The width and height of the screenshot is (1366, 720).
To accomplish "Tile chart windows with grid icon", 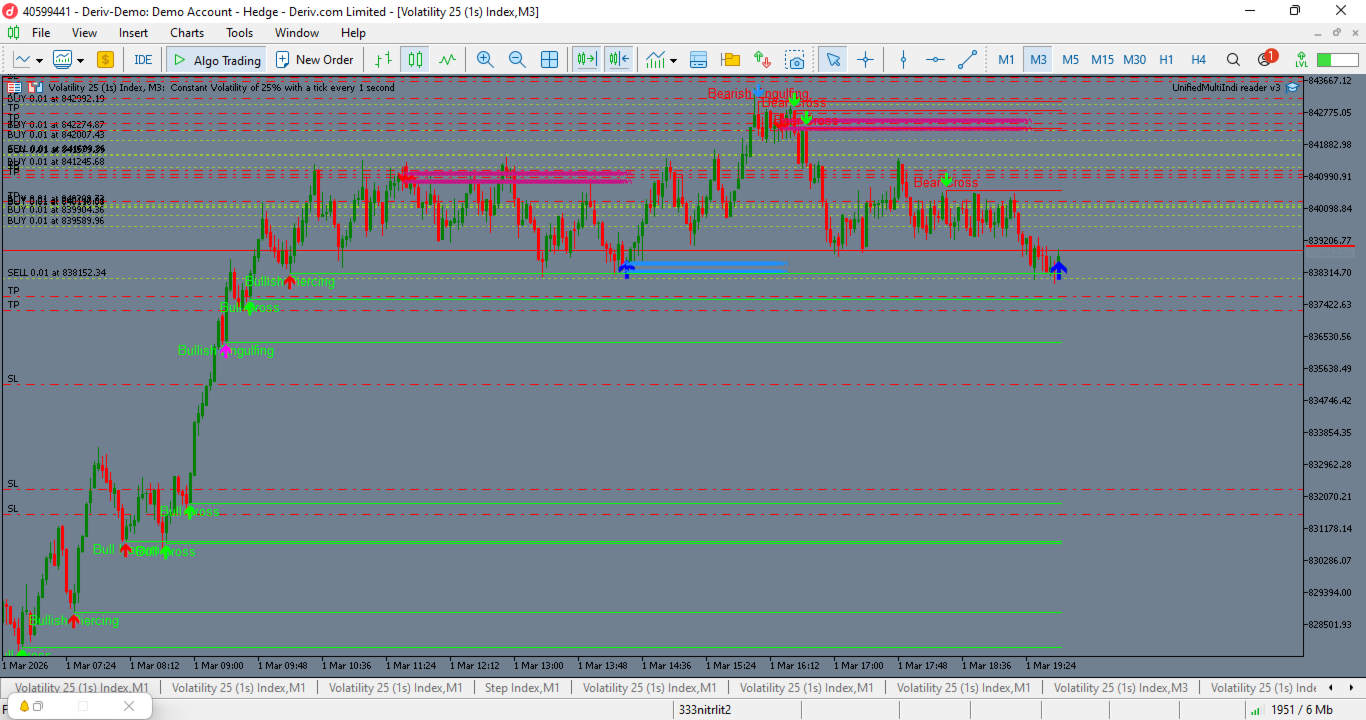I will coord(549,60).
